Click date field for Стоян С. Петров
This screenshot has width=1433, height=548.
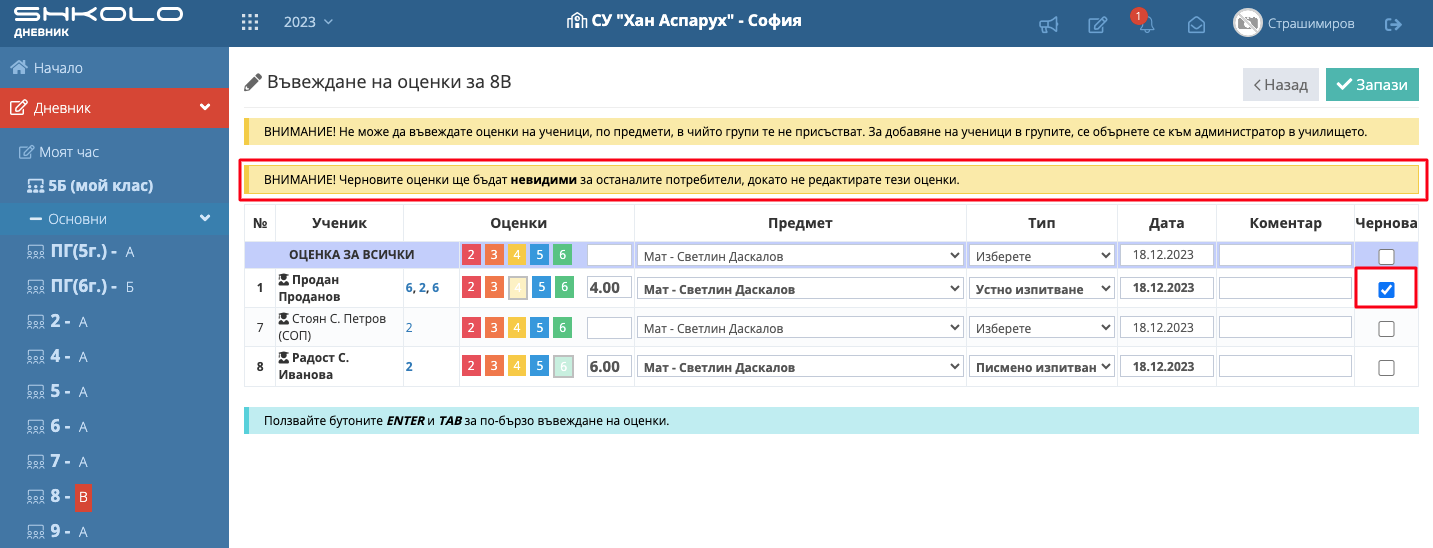point(1167,327)
